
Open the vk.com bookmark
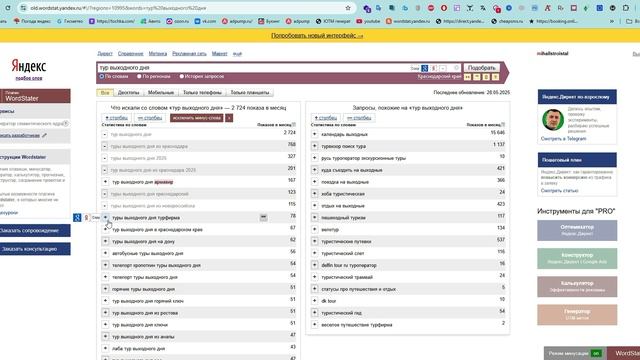(205, 21)
